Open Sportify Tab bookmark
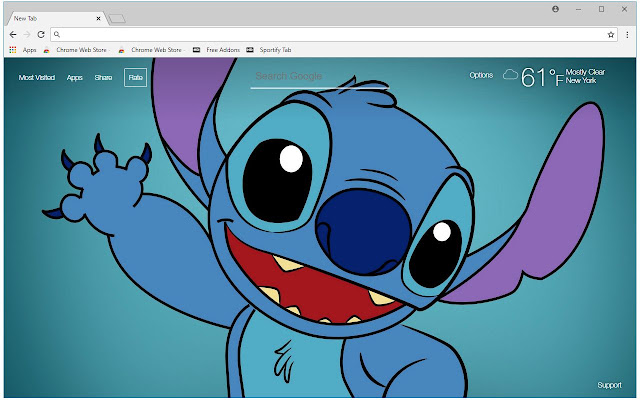The width and height of the screenshot is (640, 400). pyautogui.click(x=269, y=50)
